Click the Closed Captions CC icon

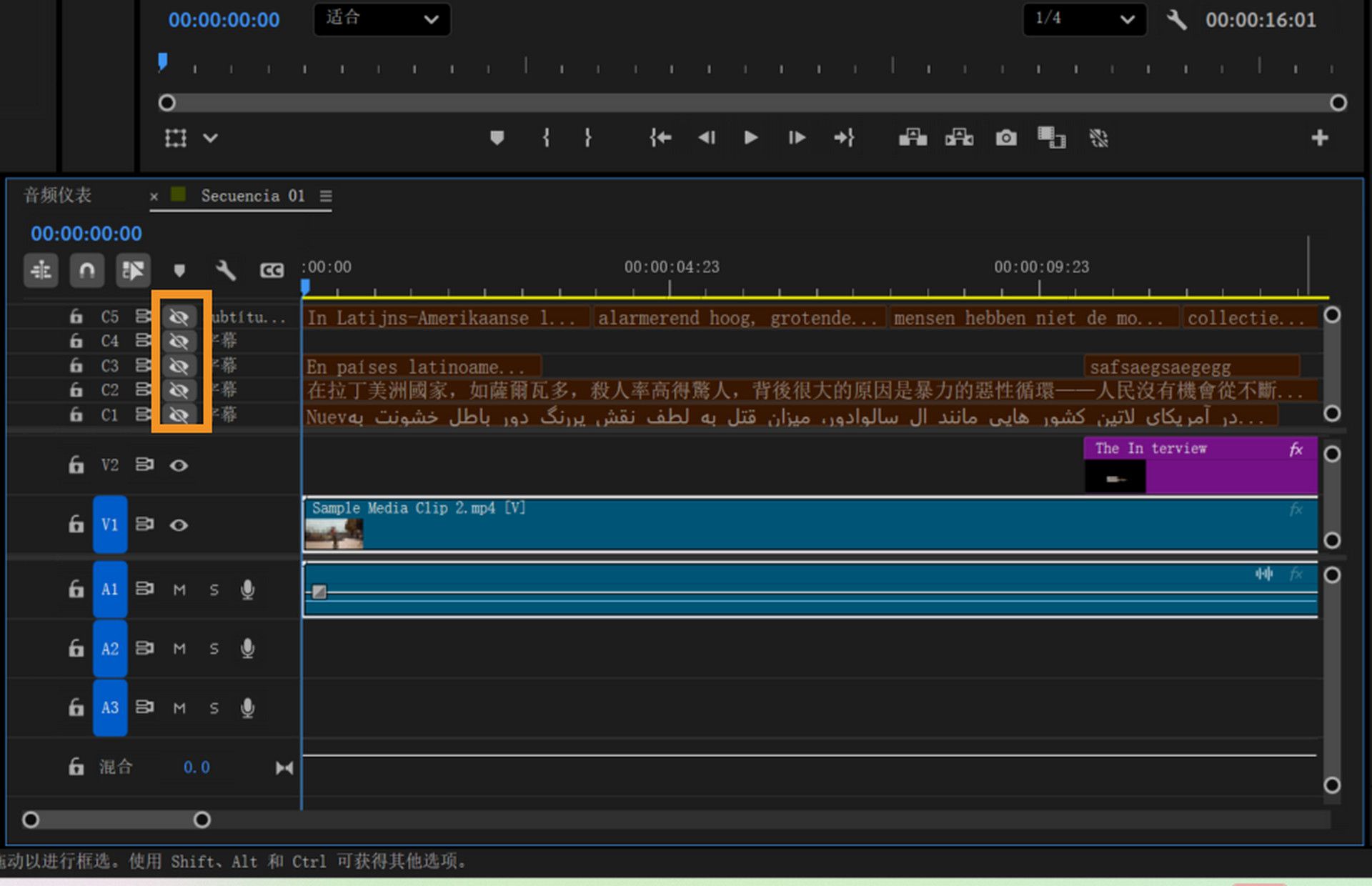click(x=272, y=270)
